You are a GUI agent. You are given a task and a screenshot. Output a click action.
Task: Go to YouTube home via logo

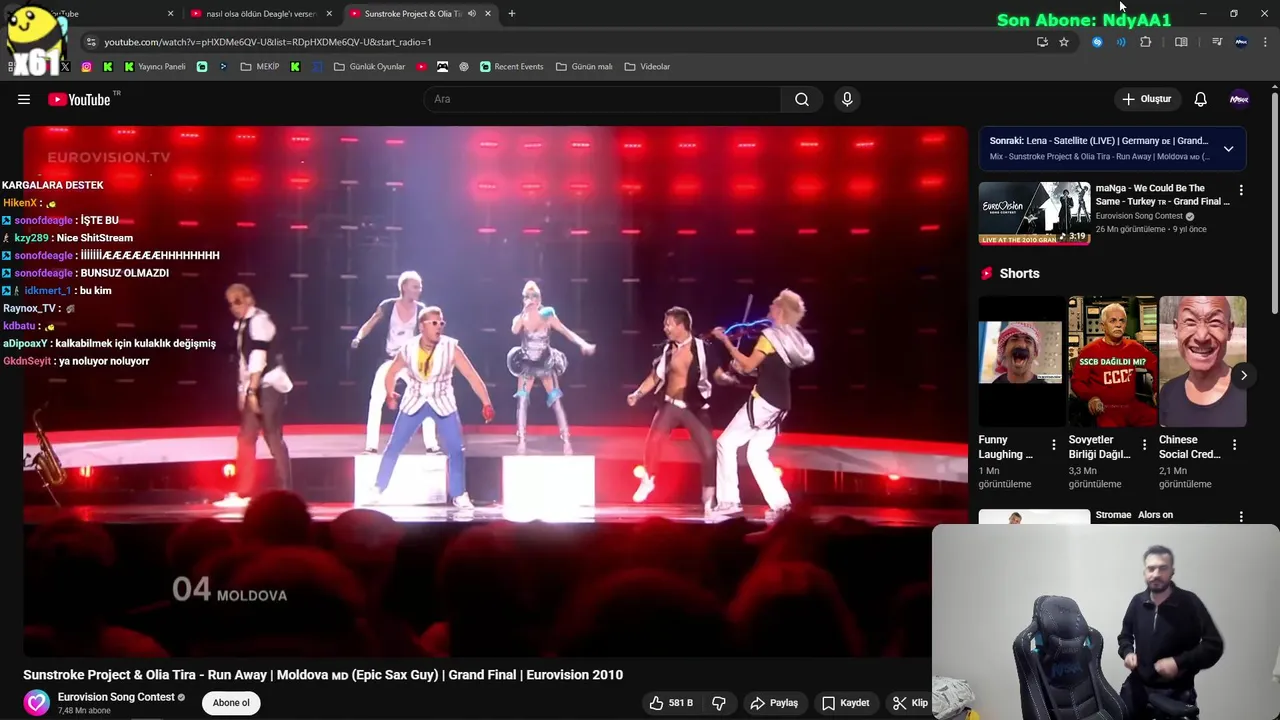point(79,99)
